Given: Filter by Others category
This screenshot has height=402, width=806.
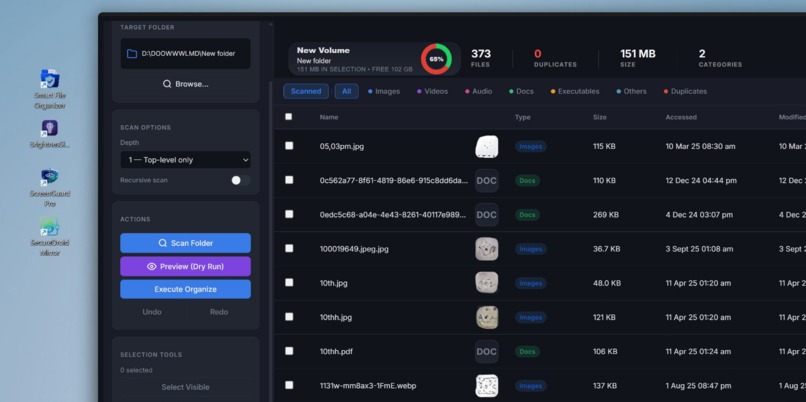Looking at the screenshot, I should click(631, 92).
